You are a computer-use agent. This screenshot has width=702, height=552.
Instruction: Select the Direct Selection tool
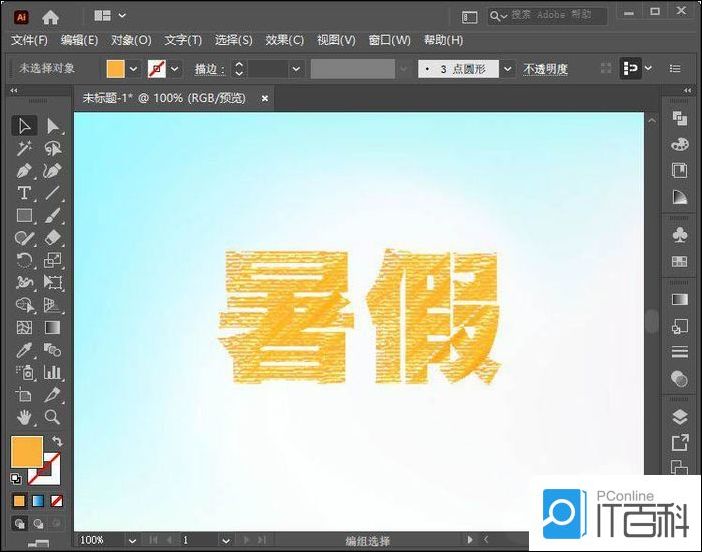pyautogui.click(x=53, y=126)
